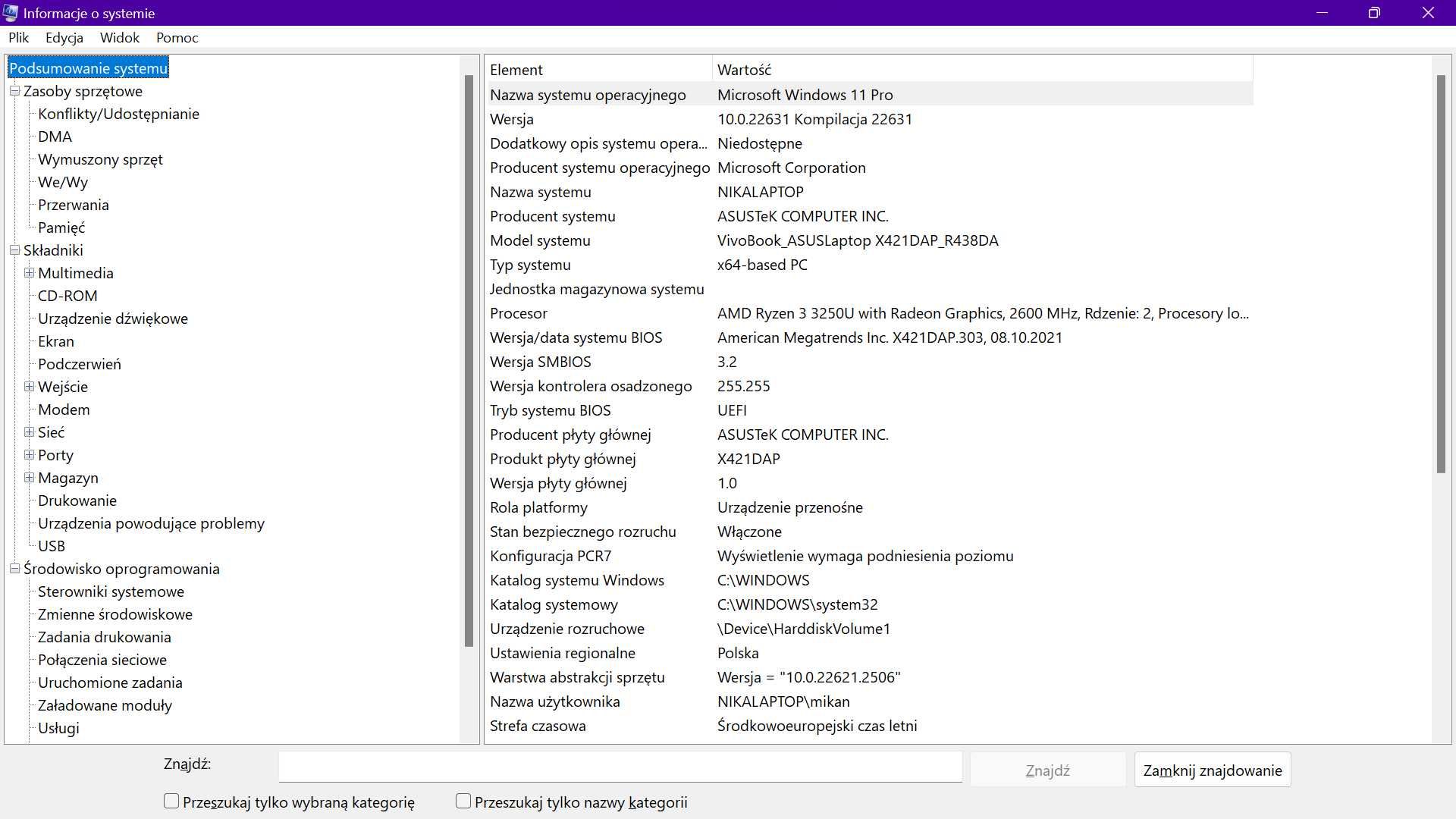Image resolution: width=1456 pixels, height=819 pixels.
Task: Click the Znajdź search input field
Action: 620,767
